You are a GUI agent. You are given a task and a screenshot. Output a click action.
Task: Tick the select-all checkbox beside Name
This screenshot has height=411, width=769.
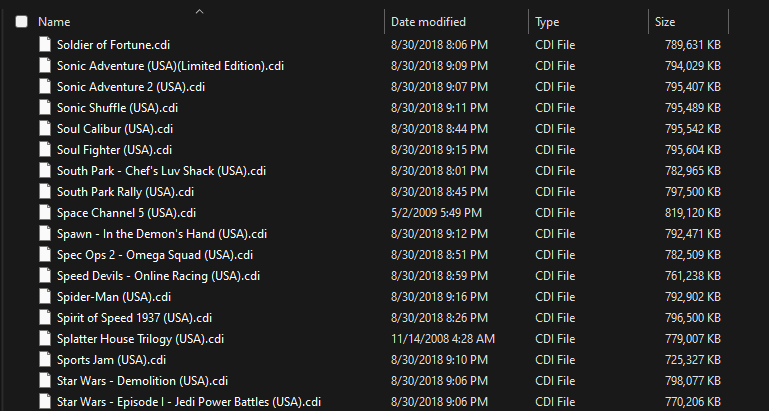point(22,22)
